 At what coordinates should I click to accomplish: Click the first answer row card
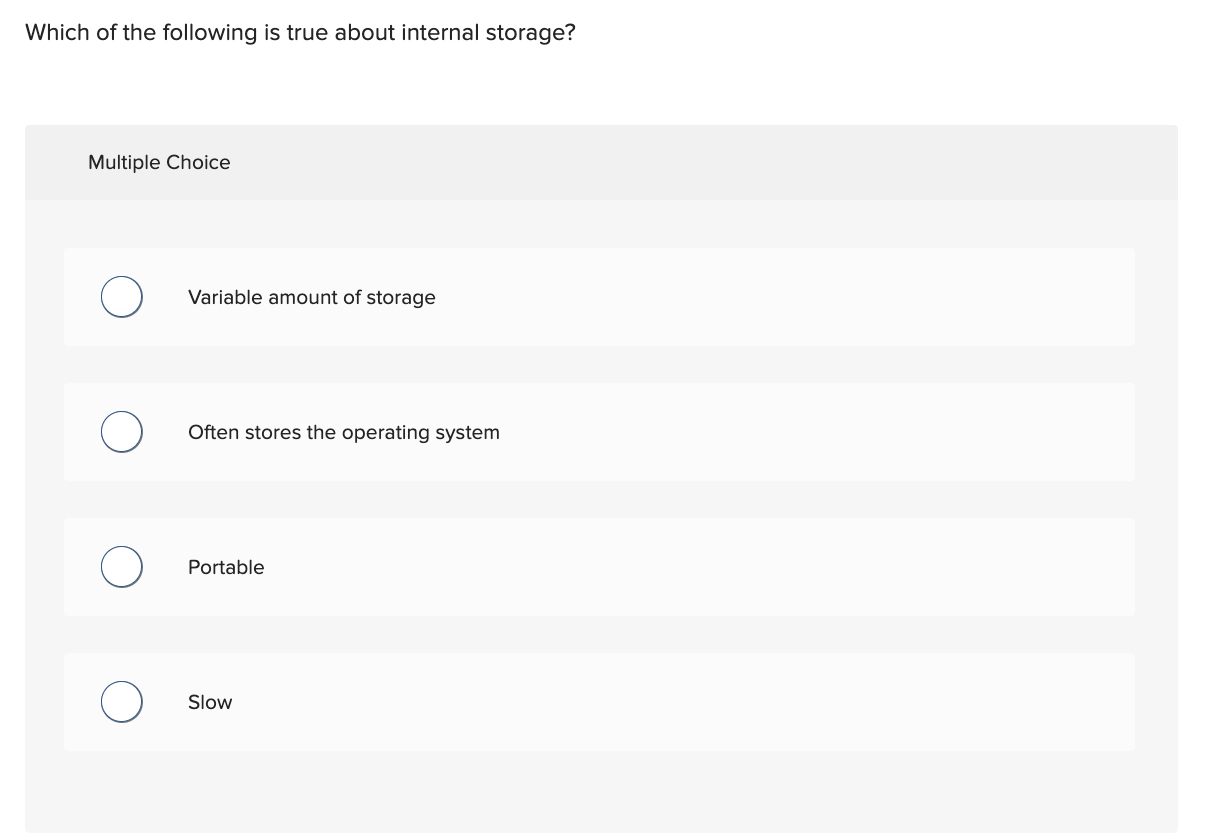click(600, 296)
